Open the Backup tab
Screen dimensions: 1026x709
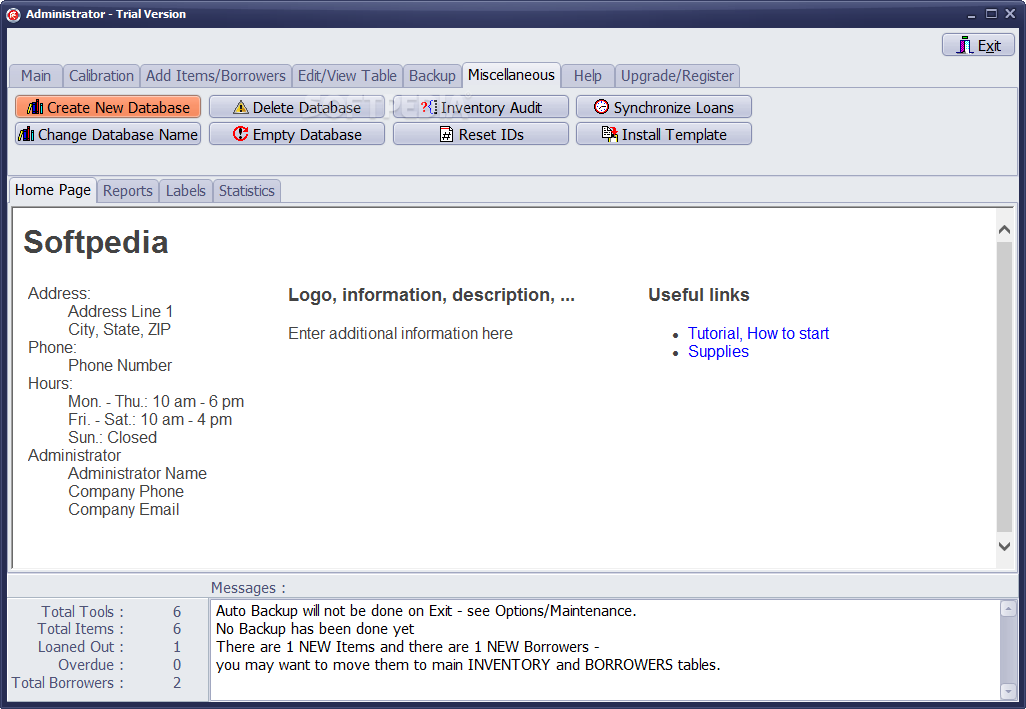pyautogui.click(x=432, y=76)
